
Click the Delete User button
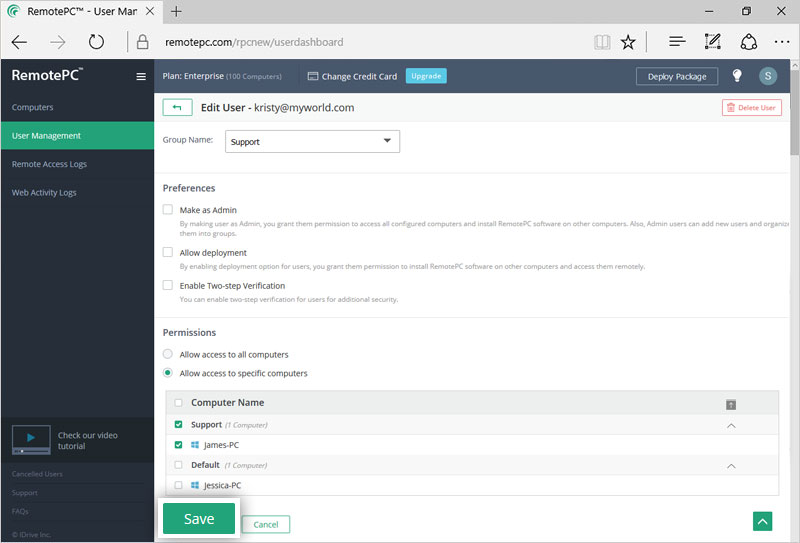pos(752,108)
